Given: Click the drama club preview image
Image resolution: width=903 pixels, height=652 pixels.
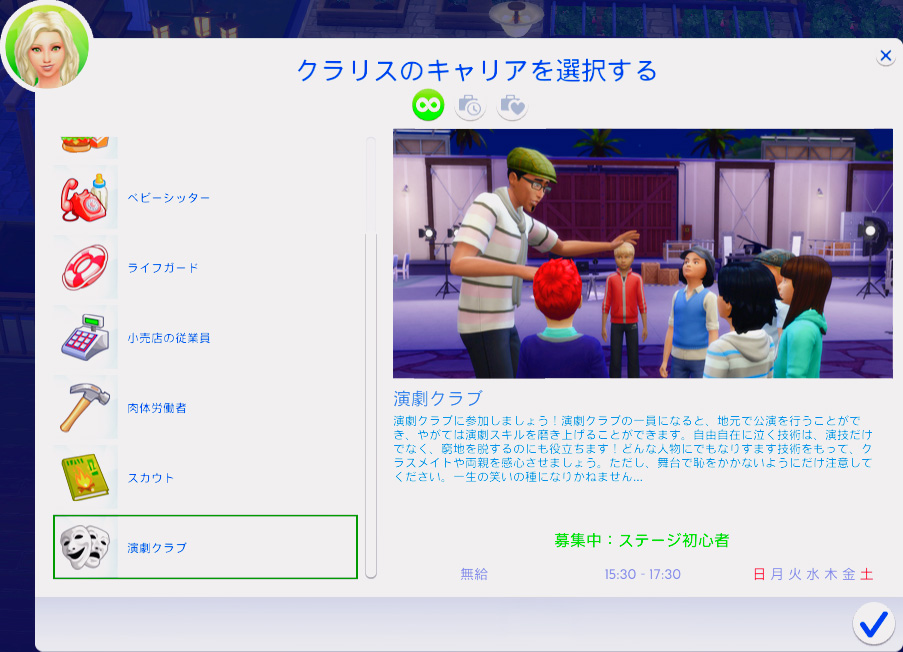Looking at the screenshot, I should click(642, 253).
